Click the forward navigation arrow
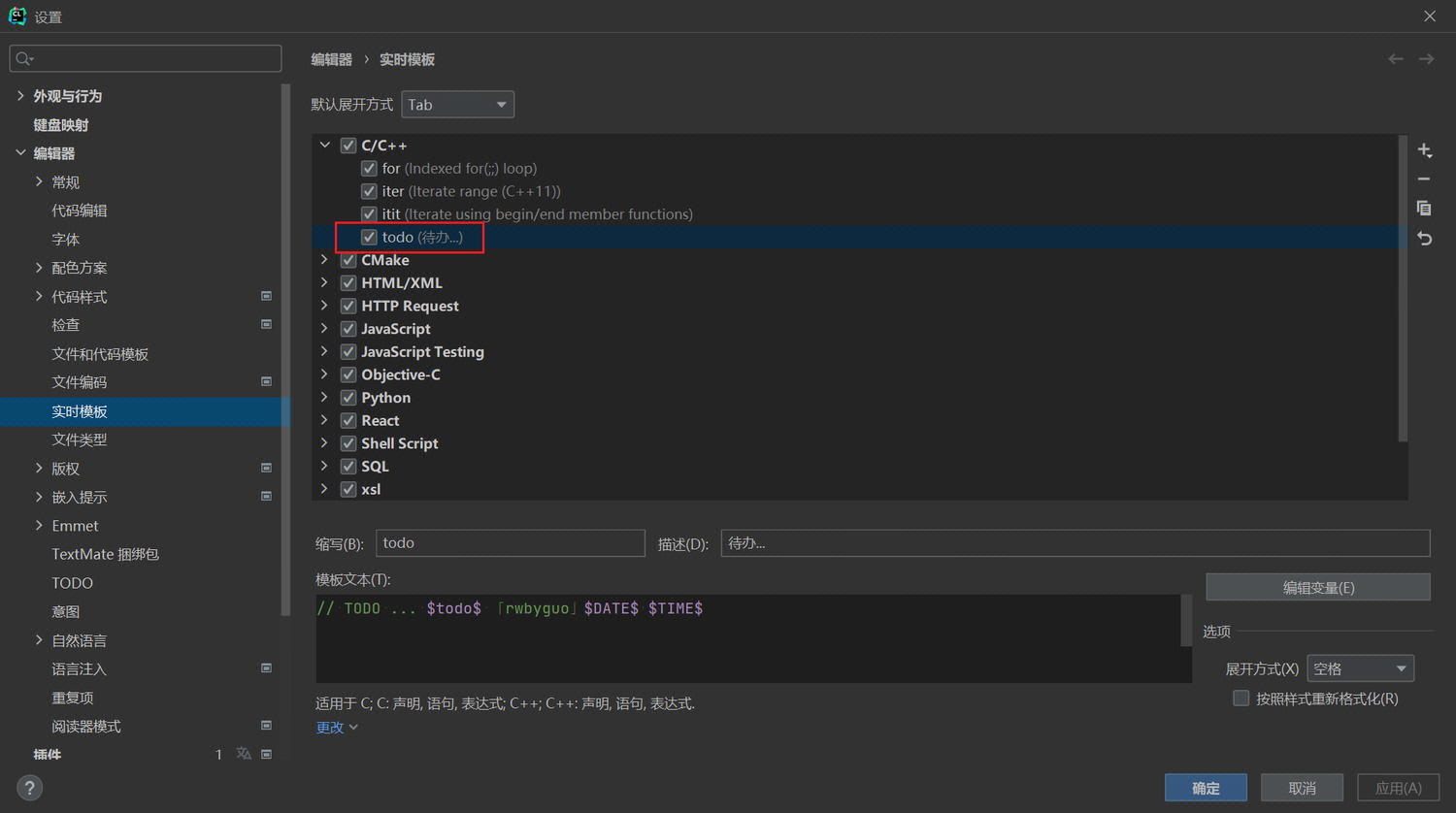 pos(1426,59)
